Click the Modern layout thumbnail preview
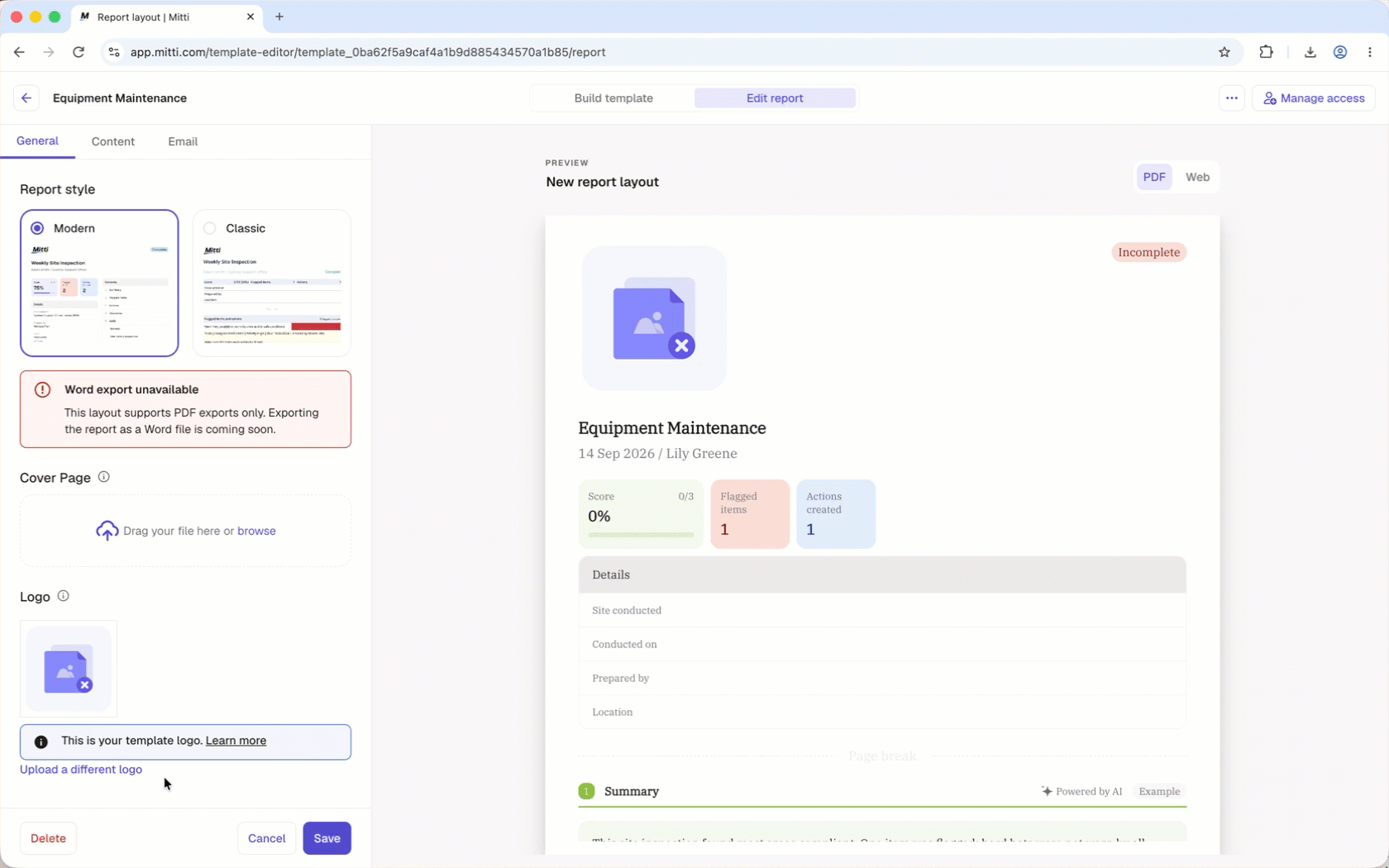Screen dimensions: 1389x868 click(99, 294)
